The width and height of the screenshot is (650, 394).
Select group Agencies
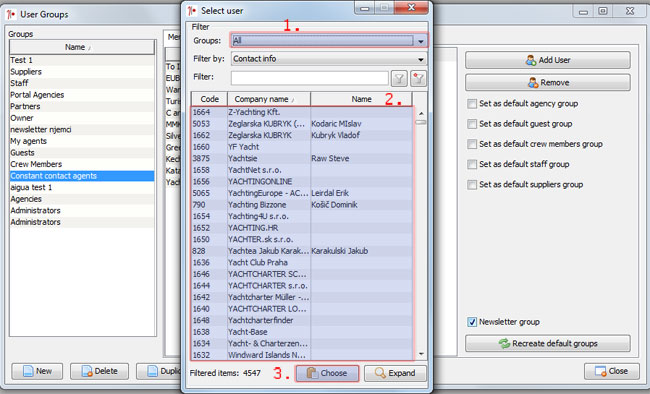[x=82, y=199]
